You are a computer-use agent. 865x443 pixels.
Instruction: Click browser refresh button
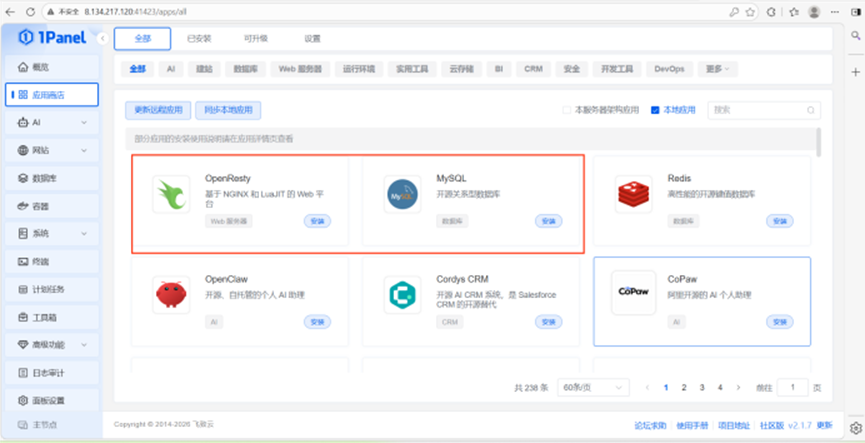[x=30, y=12]
